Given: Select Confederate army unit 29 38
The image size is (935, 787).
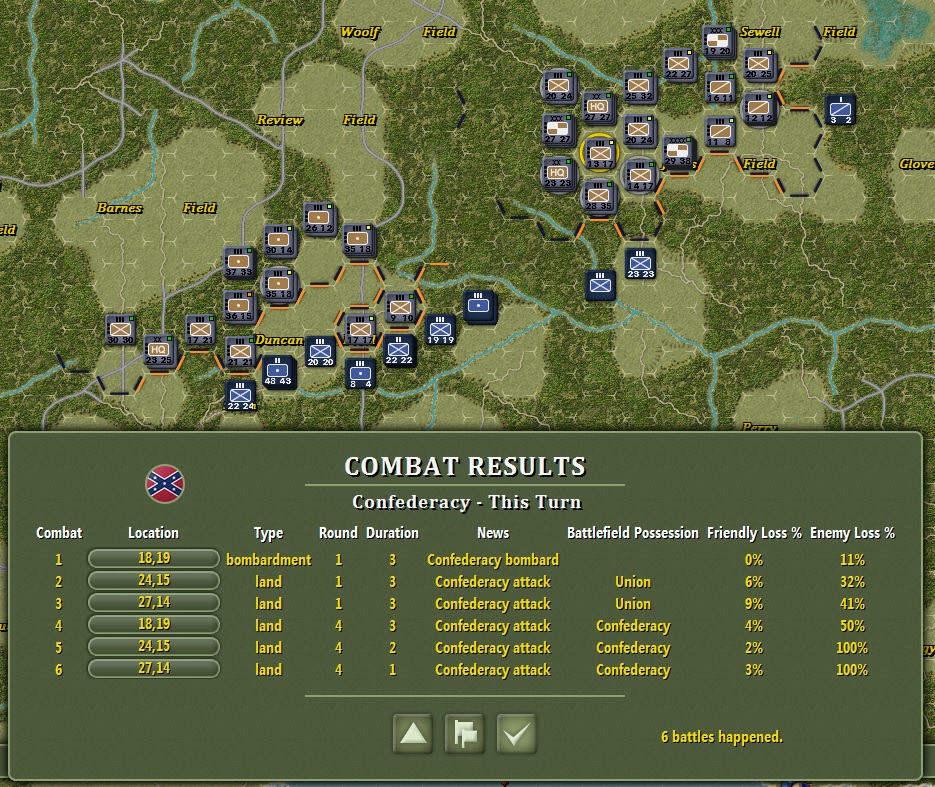Looking at the screenshot, I should [x=678, y=151].
